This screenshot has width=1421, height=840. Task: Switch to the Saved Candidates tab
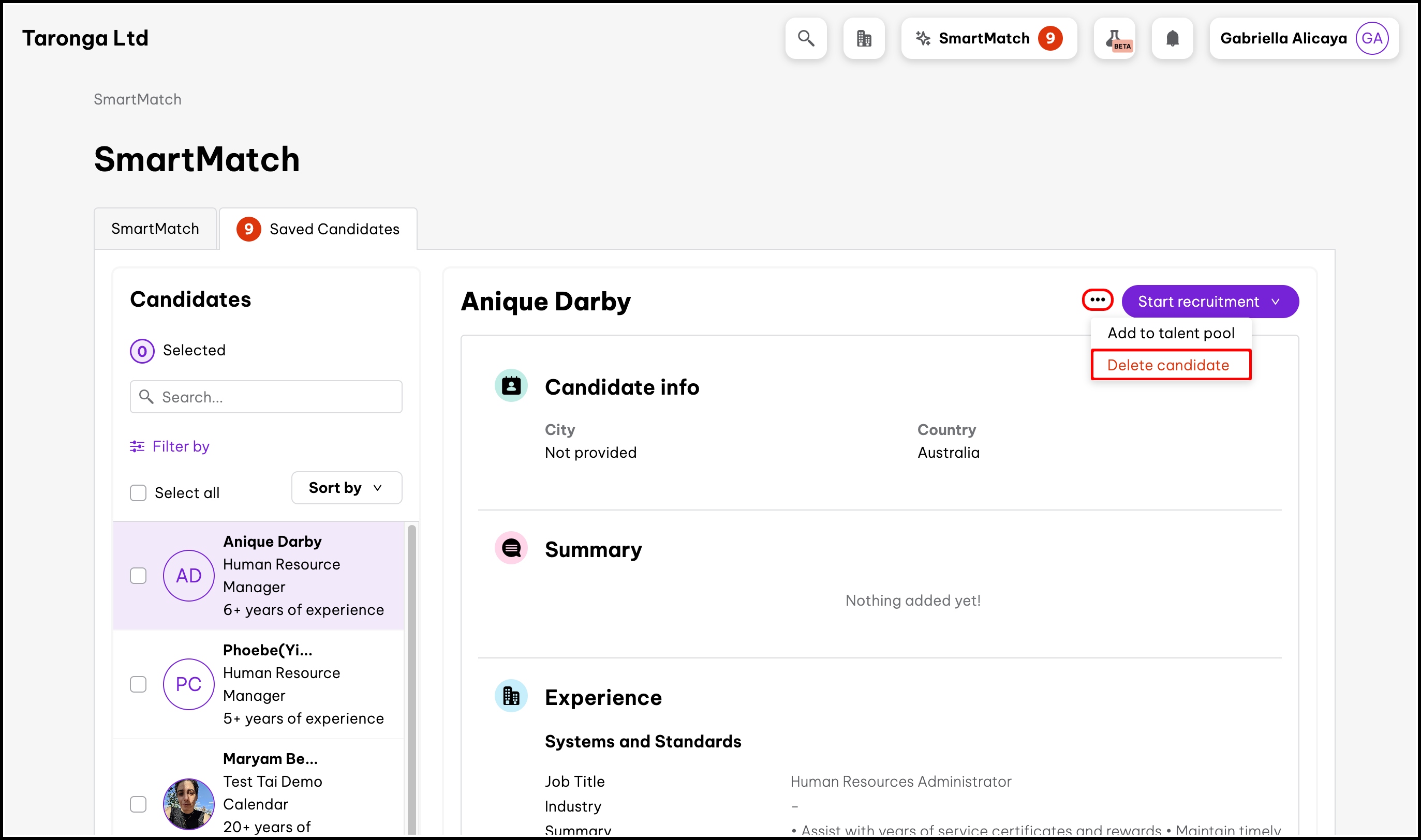pos(318,229)
